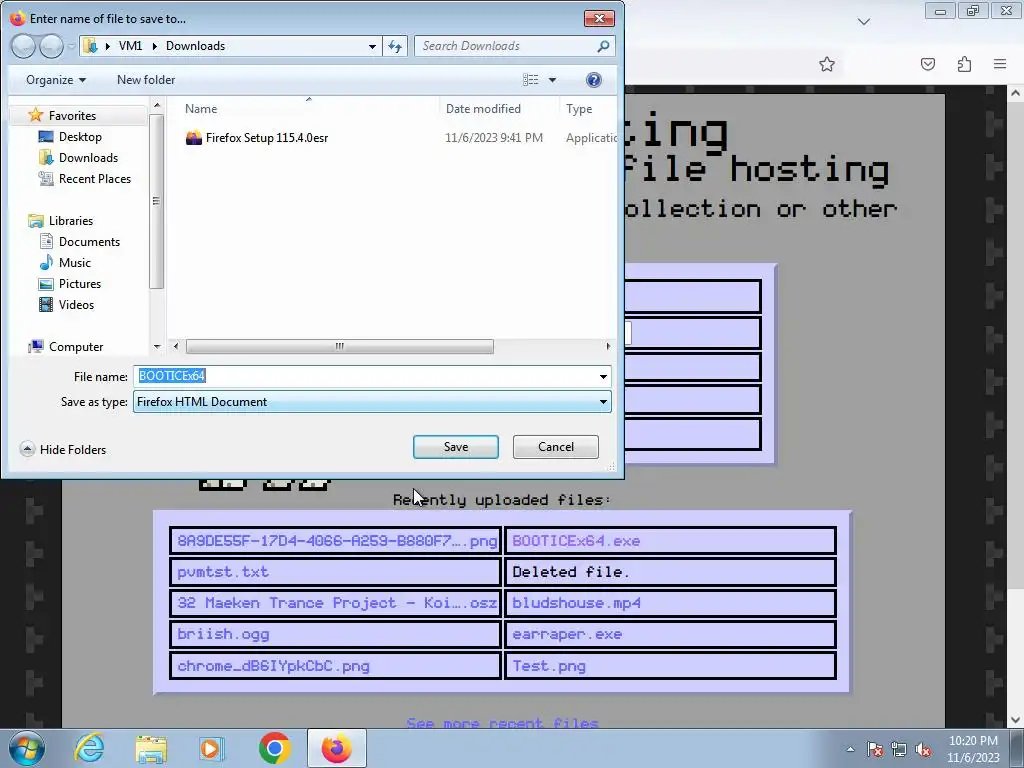Click the Save button
The image size is (1024, 768).
coord(456,447)
